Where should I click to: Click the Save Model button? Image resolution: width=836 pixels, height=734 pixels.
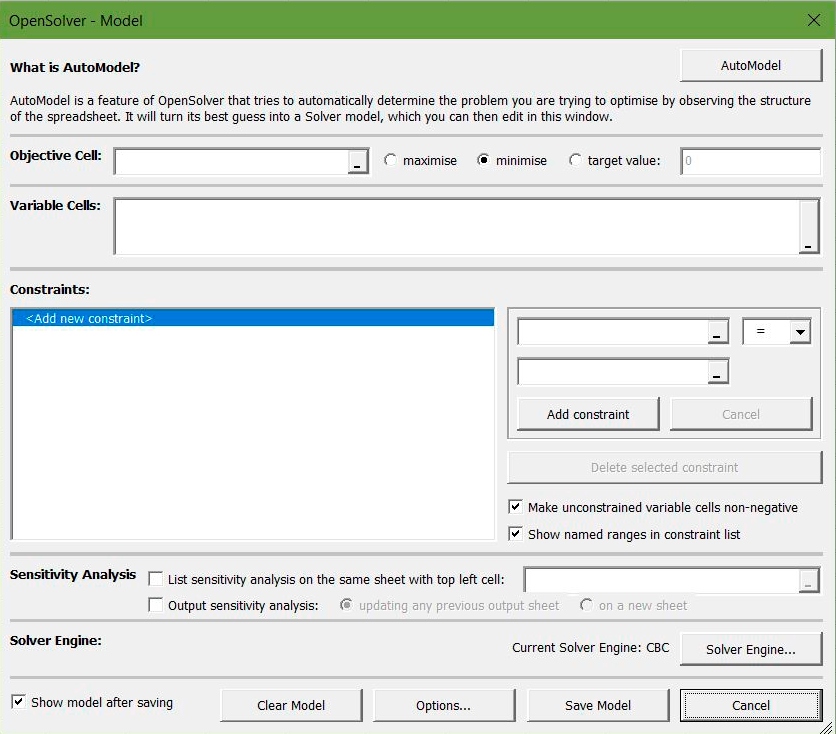point(598,705)
